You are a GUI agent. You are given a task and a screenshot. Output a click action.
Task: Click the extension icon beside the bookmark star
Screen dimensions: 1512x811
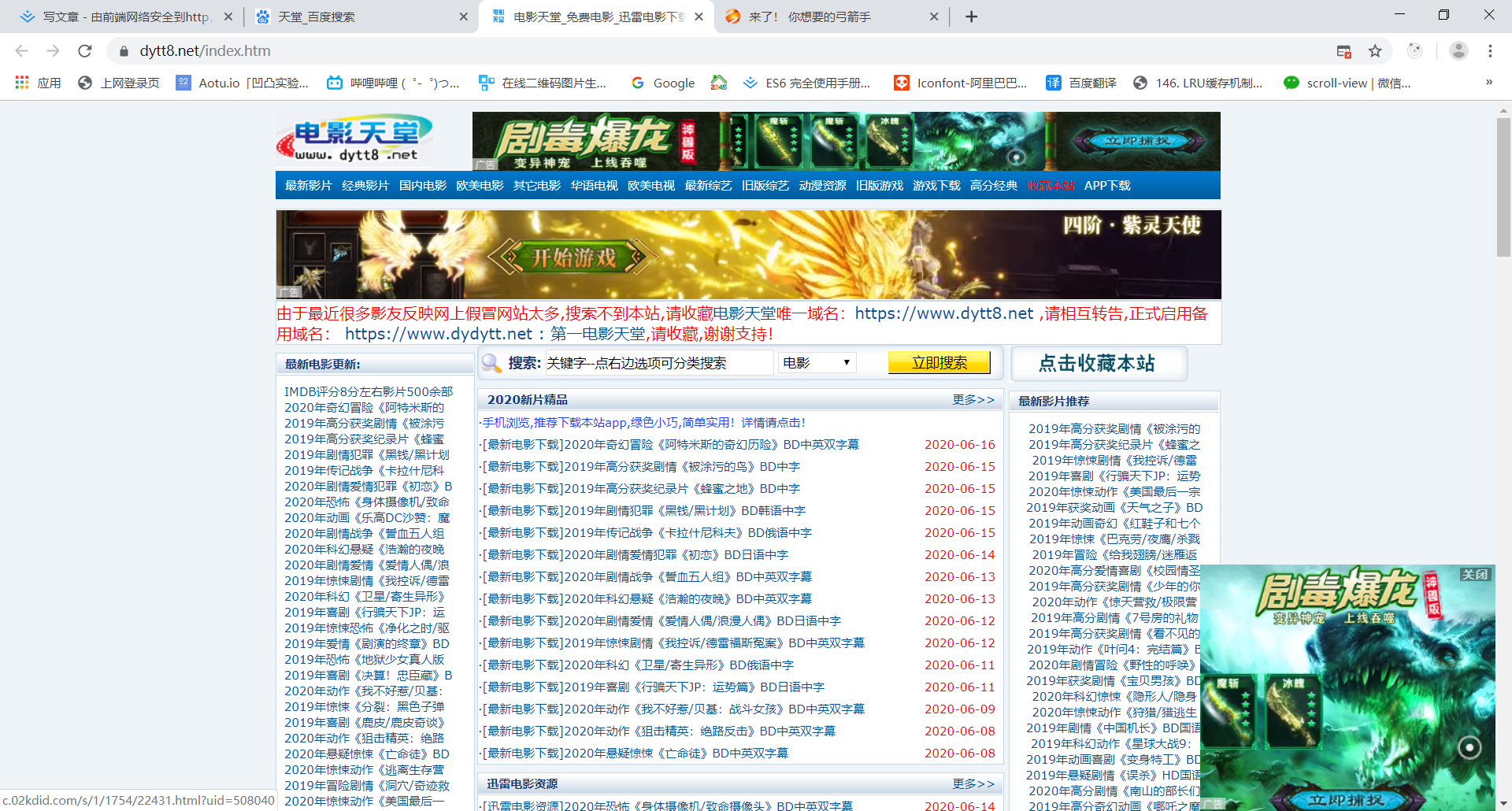[x=1415, y=51]
